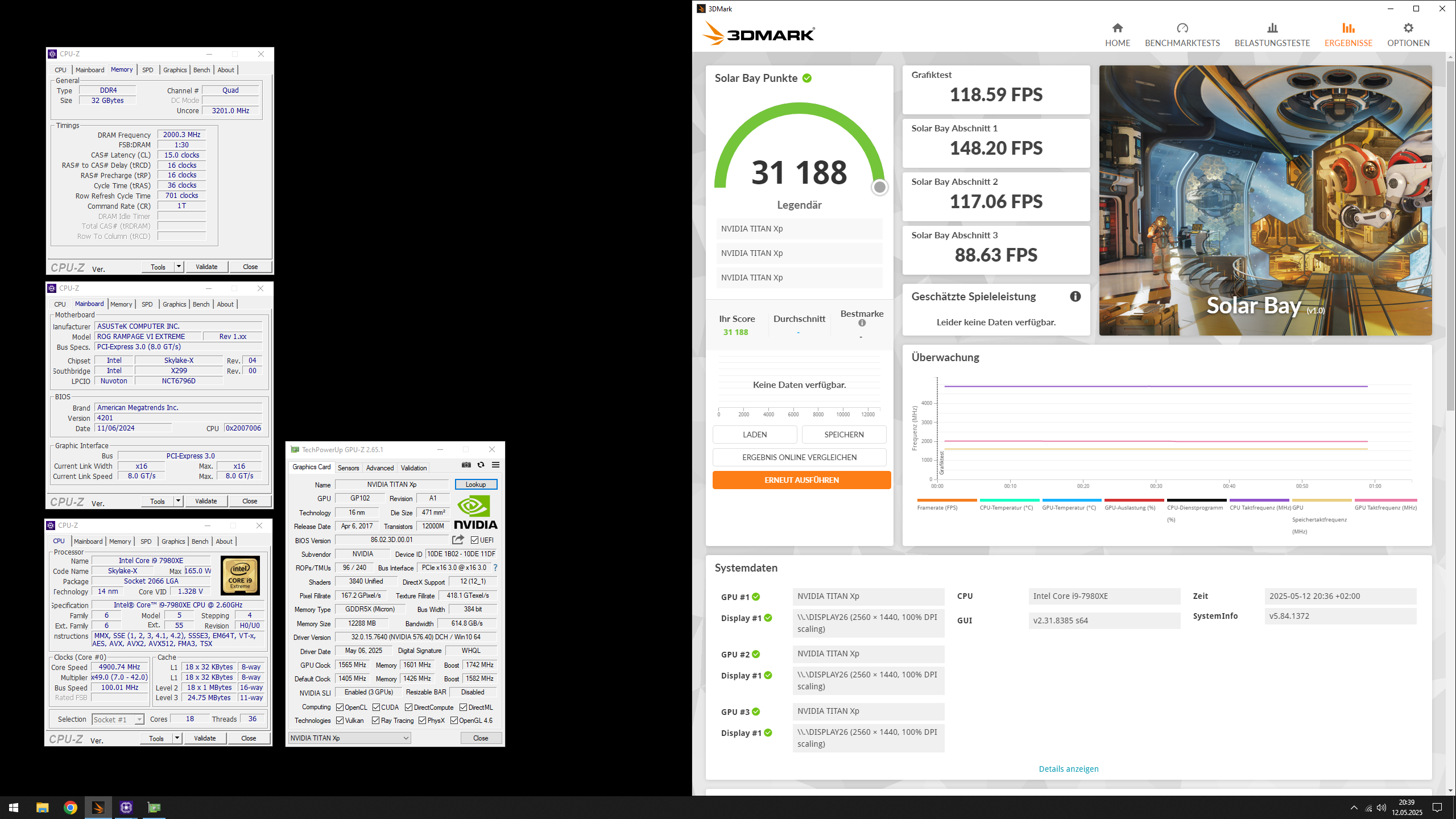Click the NVIDIA logo in GPU-Z

pos(475,512)
